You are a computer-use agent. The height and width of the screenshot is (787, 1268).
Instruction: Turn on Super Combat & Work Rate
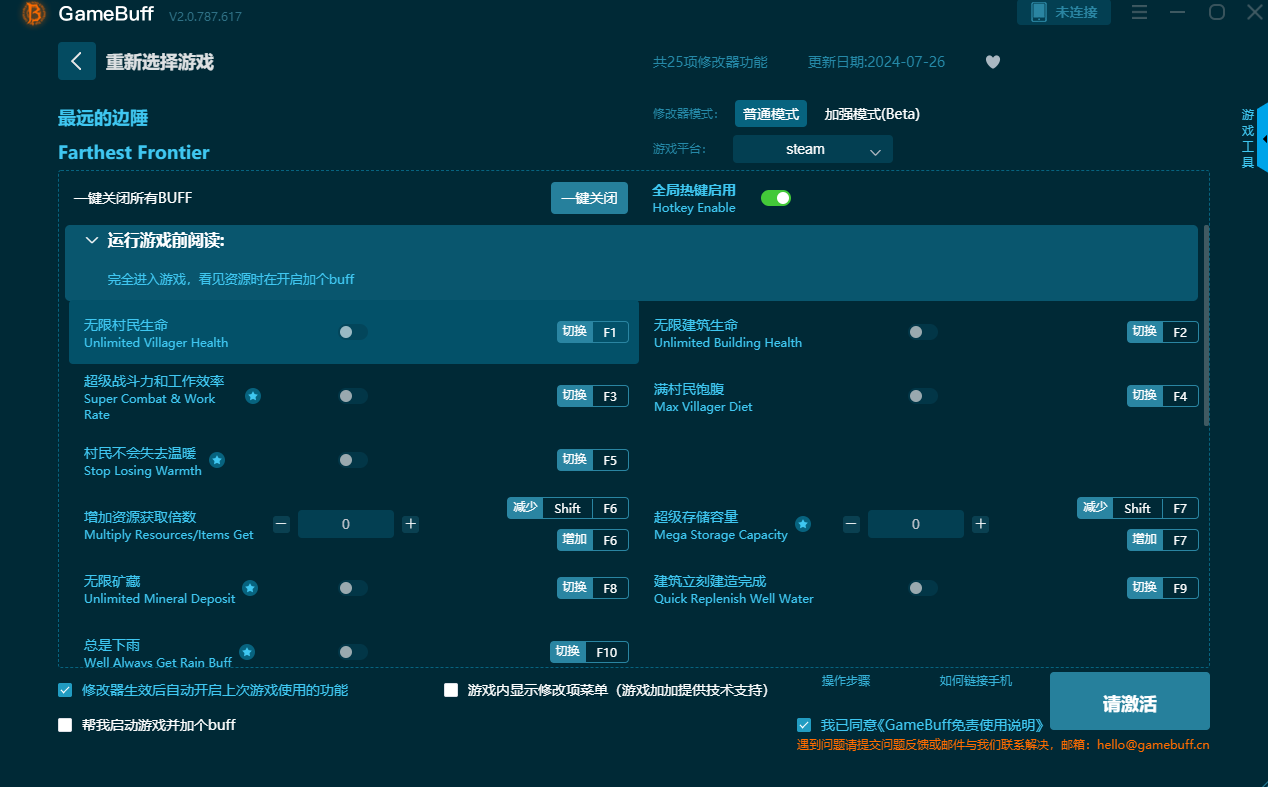pos(353,396)
